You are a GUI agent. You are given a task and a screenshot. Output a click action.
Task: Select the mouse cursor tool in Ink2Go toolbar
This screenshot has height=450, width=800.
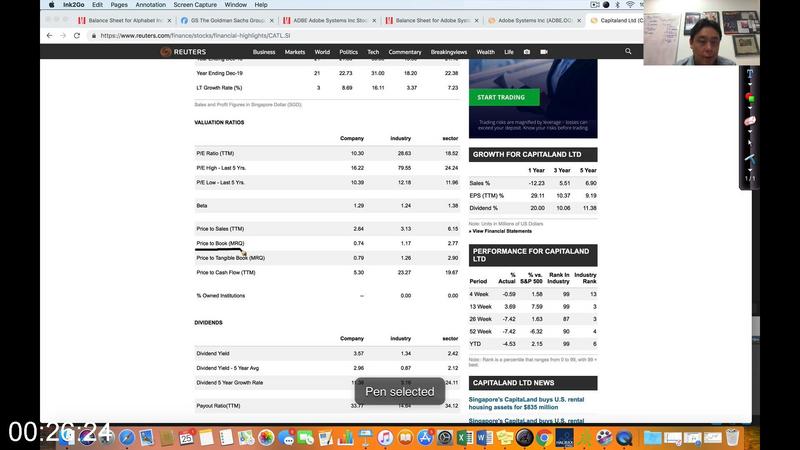749,143
